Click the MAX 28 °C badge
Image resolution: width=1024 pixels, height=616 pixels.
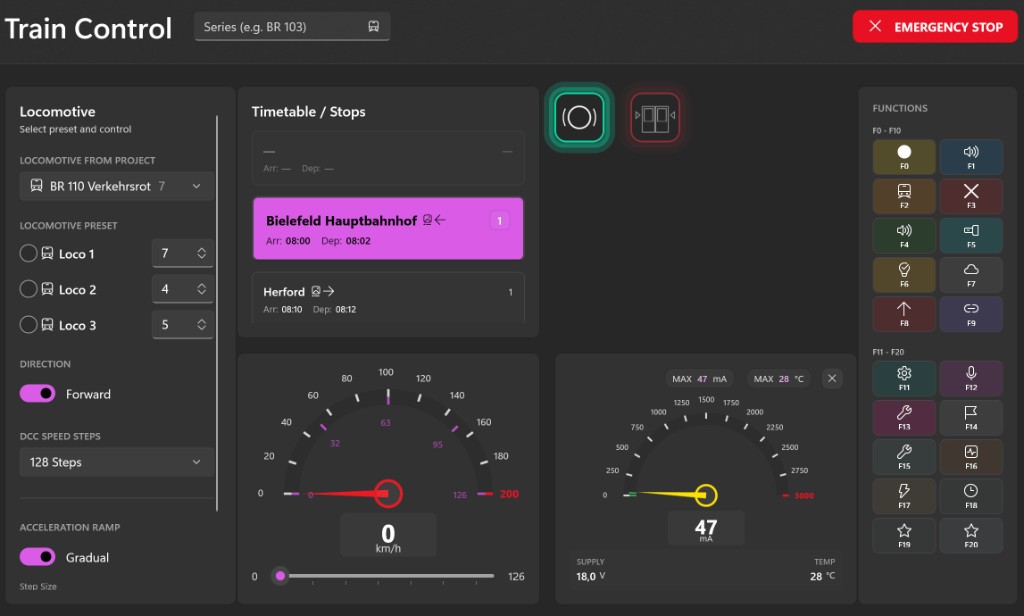tap(778, 379)
